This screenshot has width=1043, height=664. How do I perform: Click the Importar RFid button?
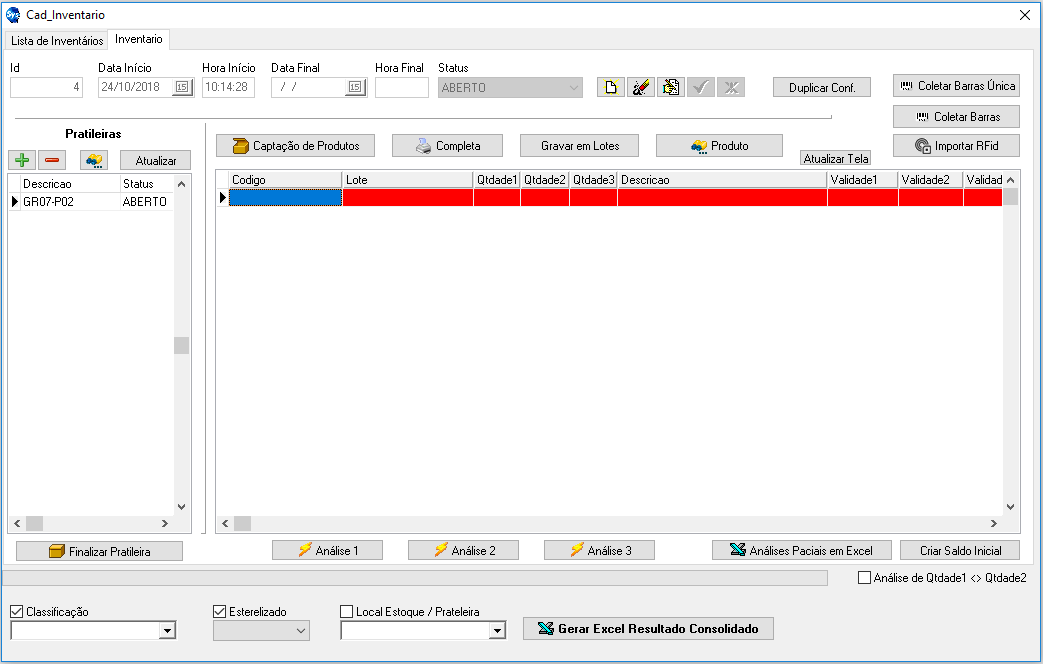click(x=956, y=146)
